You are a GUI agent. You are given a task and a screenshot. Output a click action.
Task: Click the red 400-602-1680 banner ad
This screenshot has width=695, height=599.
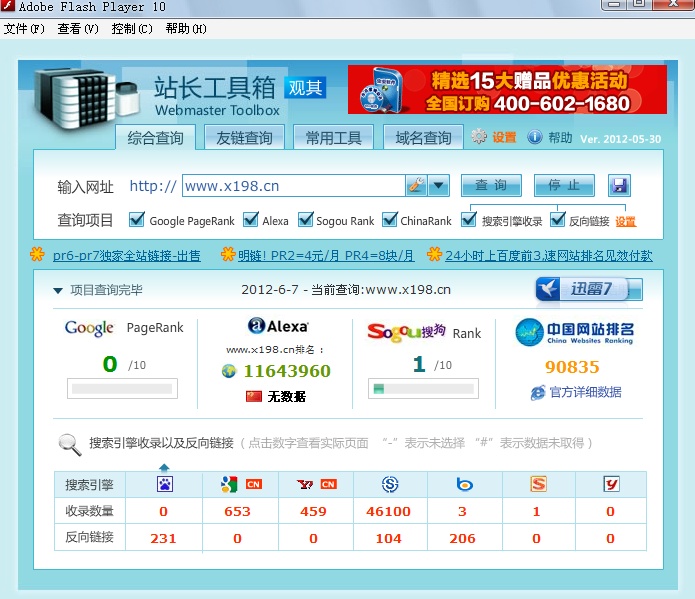[507, 90]
